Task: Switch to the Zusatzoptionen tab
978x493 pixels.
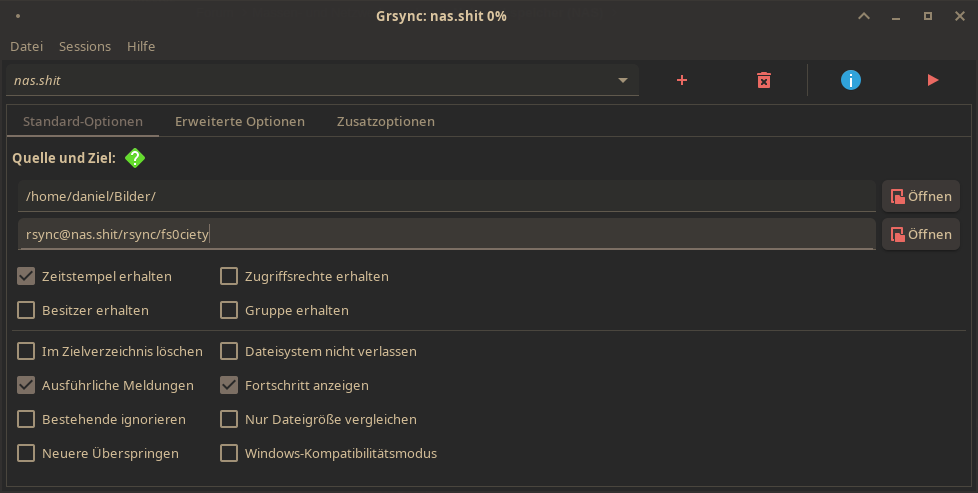Action: (386, 121)
